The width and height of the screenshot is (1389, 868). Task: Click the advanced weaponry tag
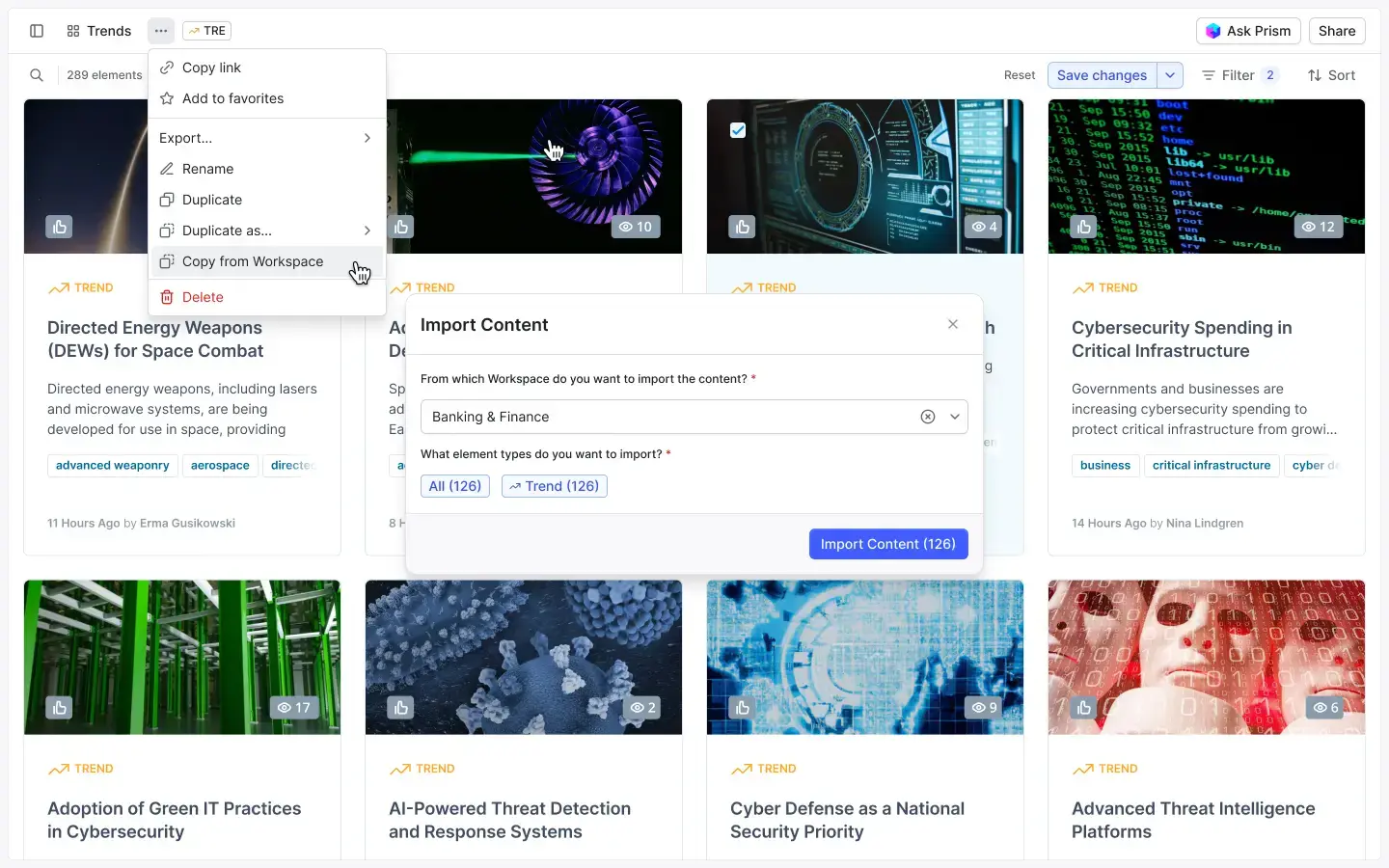click(x=113, y=466)
